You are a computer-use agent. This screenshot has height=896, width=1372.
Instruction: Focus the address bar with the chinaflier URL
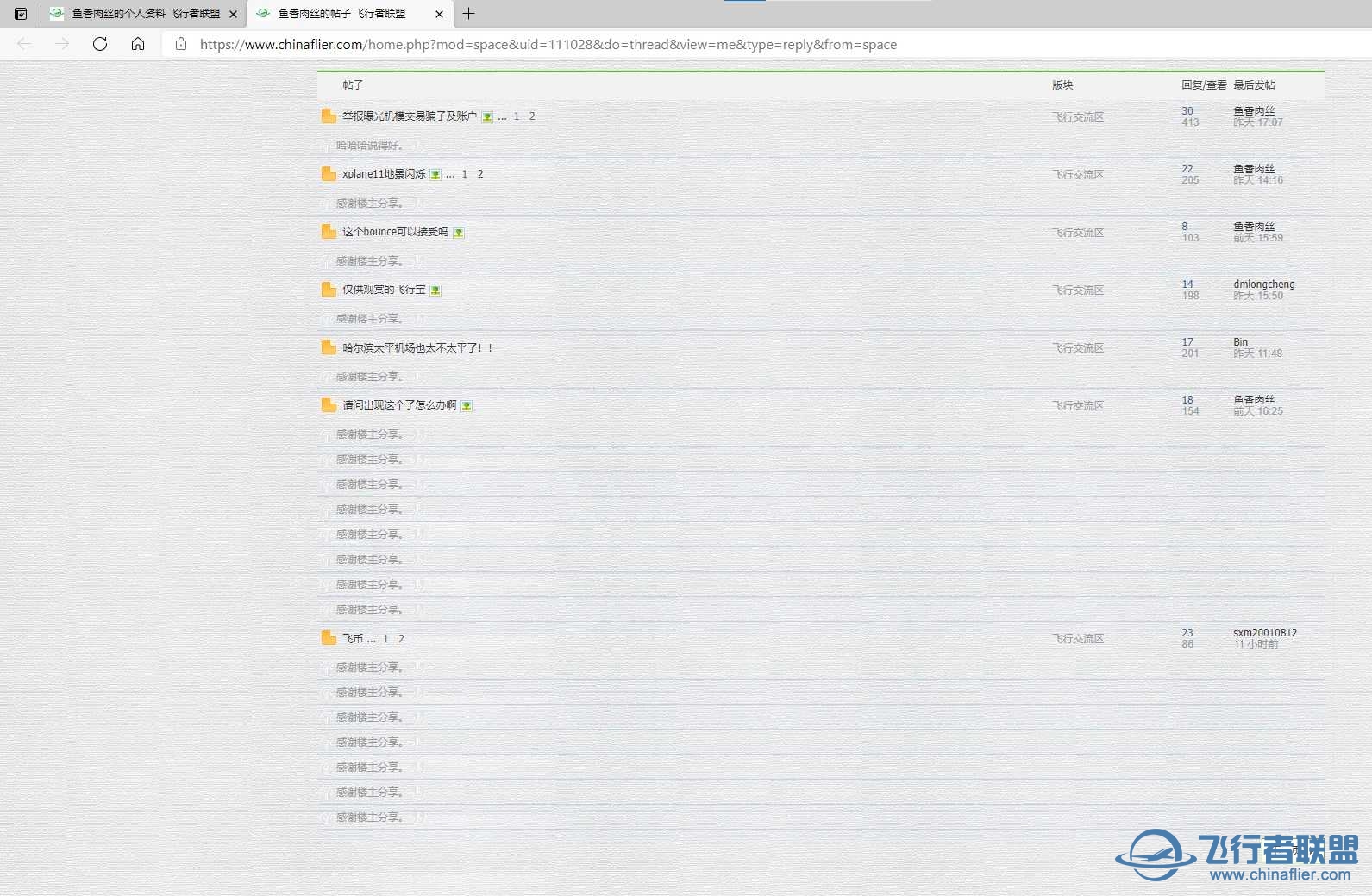click(x=548, y=45)
